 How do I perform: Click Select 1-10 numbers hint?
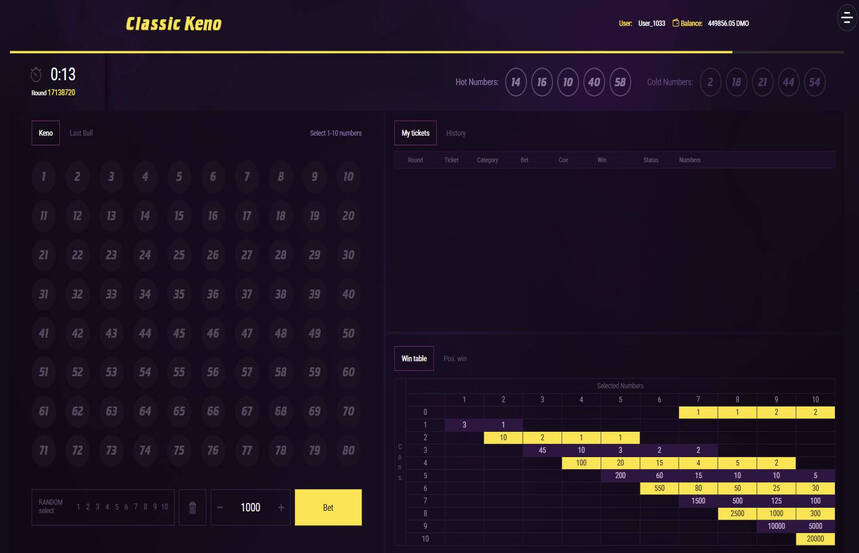coord(335,133)
